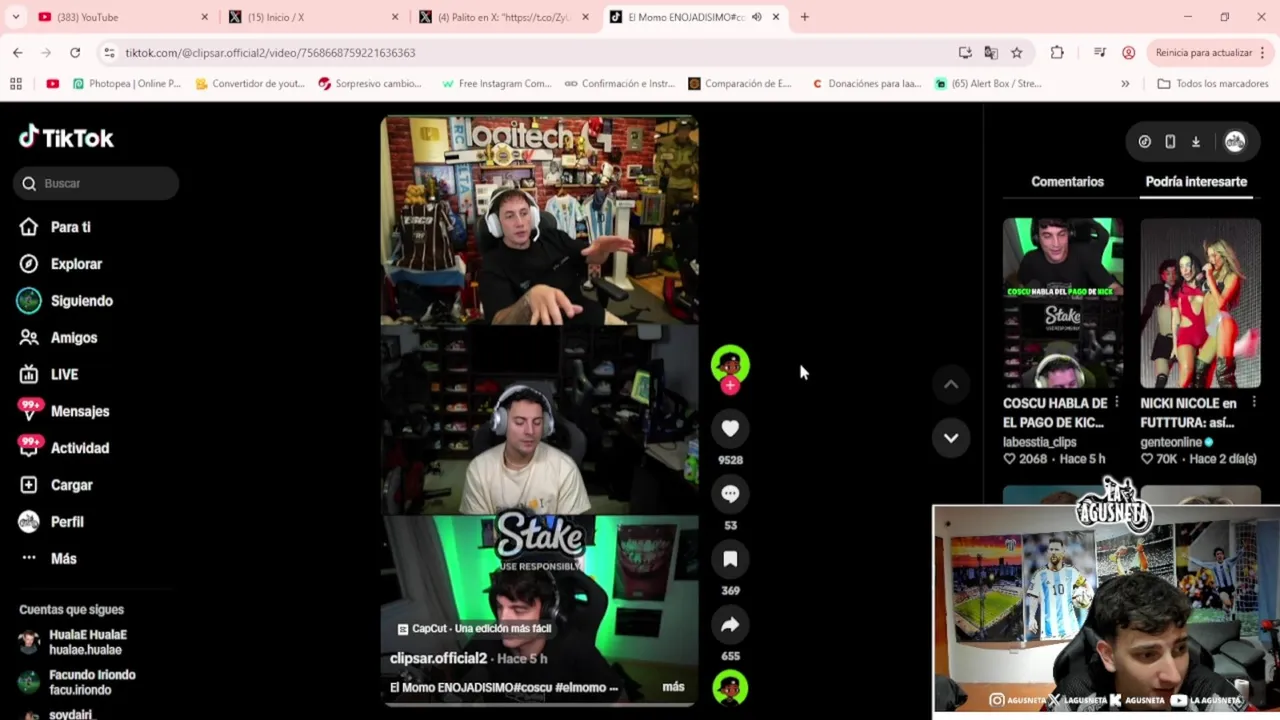Switch to the Podría interesarte tab
Viewport: 1280px width, 720px height.
pyautogui.click(x=1196, y=182)
